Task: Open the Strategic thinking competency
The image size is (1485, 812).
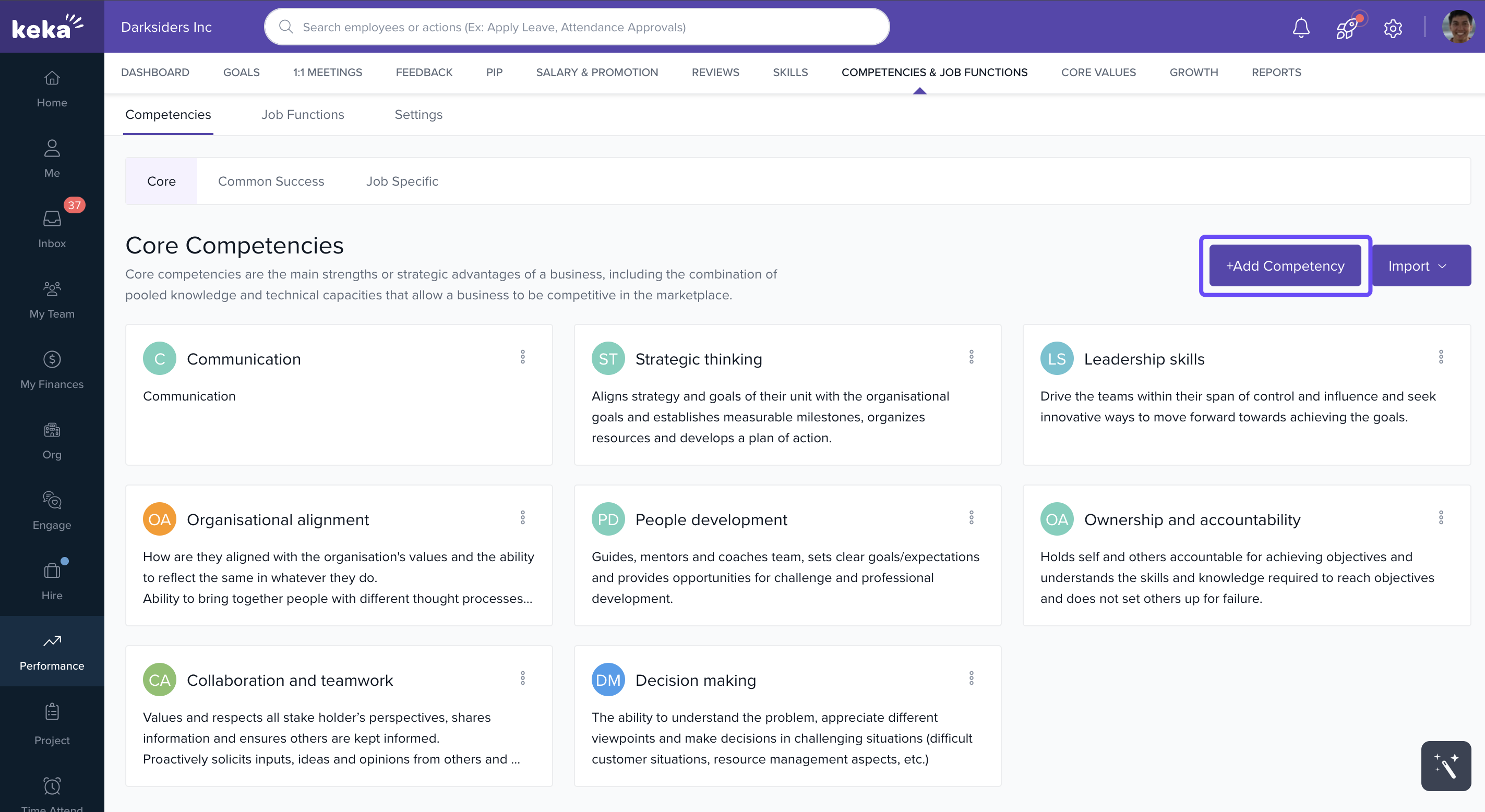Action: pyautogui.click(x=698, y=359)
